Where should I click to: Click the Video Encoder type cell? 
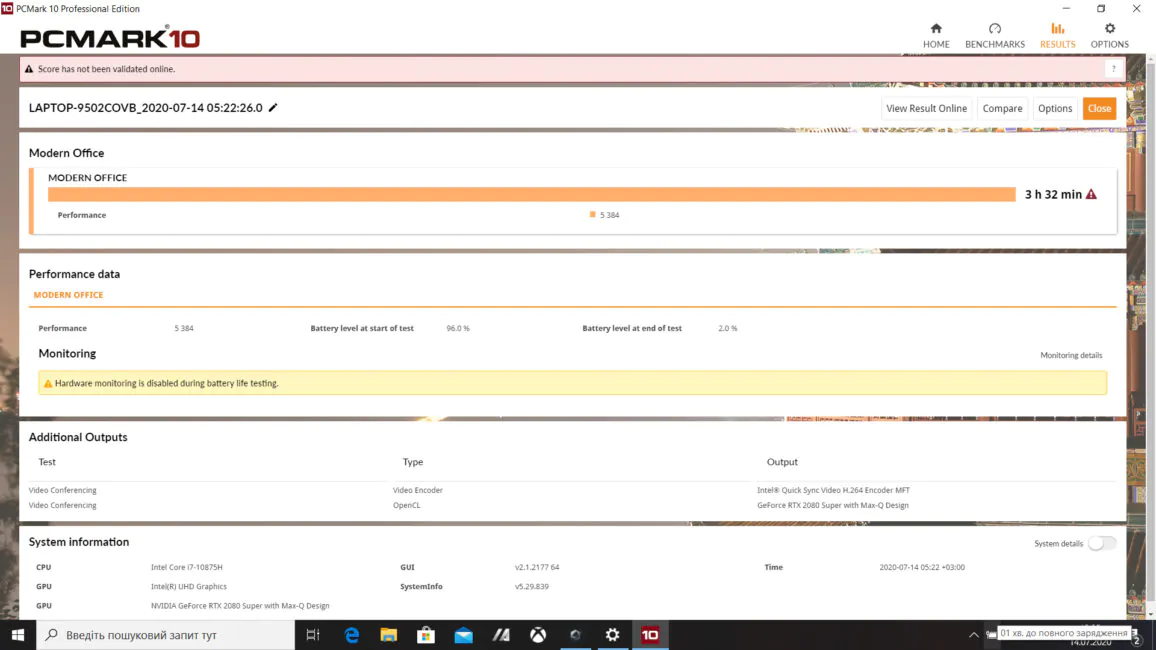(x=417, y=490)
